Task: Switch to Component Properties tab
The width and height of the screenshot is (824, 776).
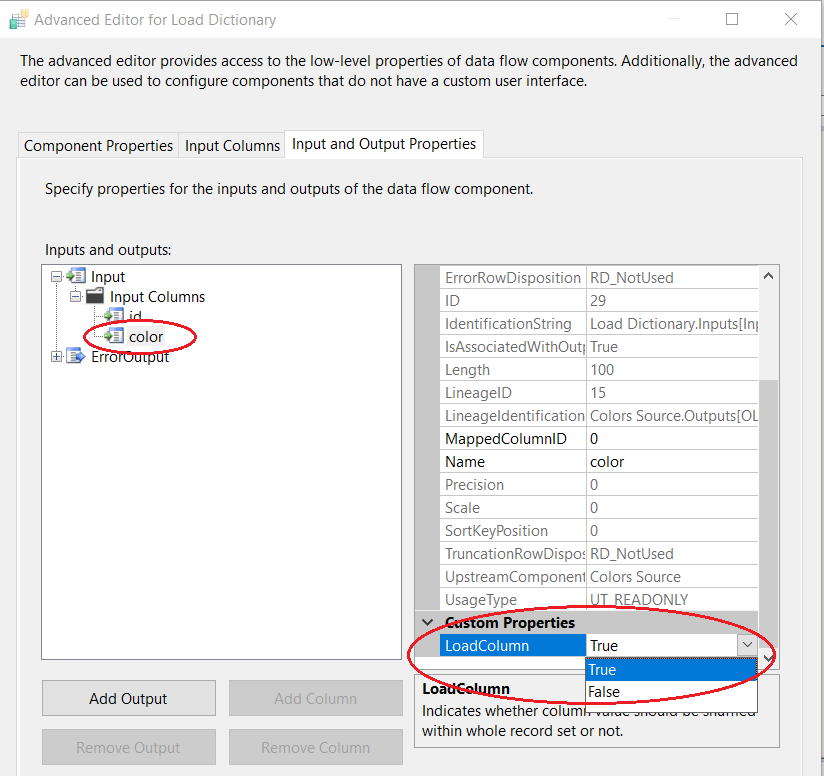Action: pos(98,146)
